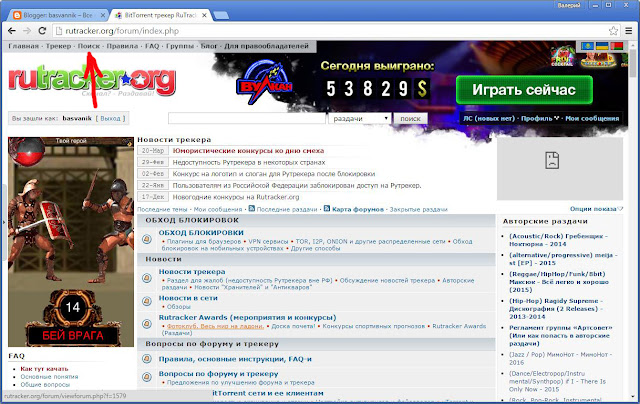Open FAQ in the top menu
This screenshot has height=404, width=640.
pyautogui.click(x=152, y=46)
